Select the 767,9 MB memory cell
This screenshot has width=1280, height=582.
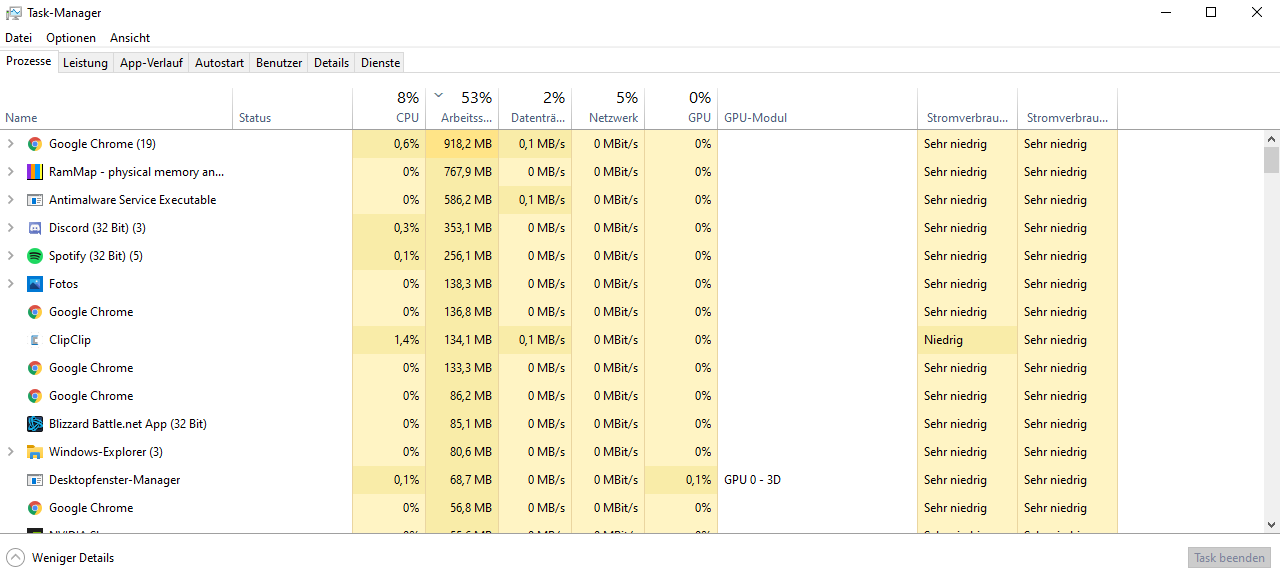[x=462, y=172]
